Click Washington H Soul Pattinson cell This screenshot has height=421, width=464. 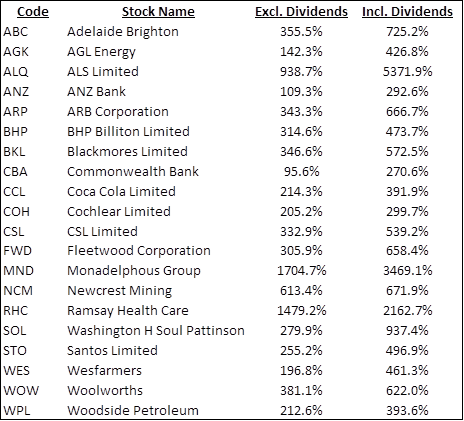click(x=156, y=331)
